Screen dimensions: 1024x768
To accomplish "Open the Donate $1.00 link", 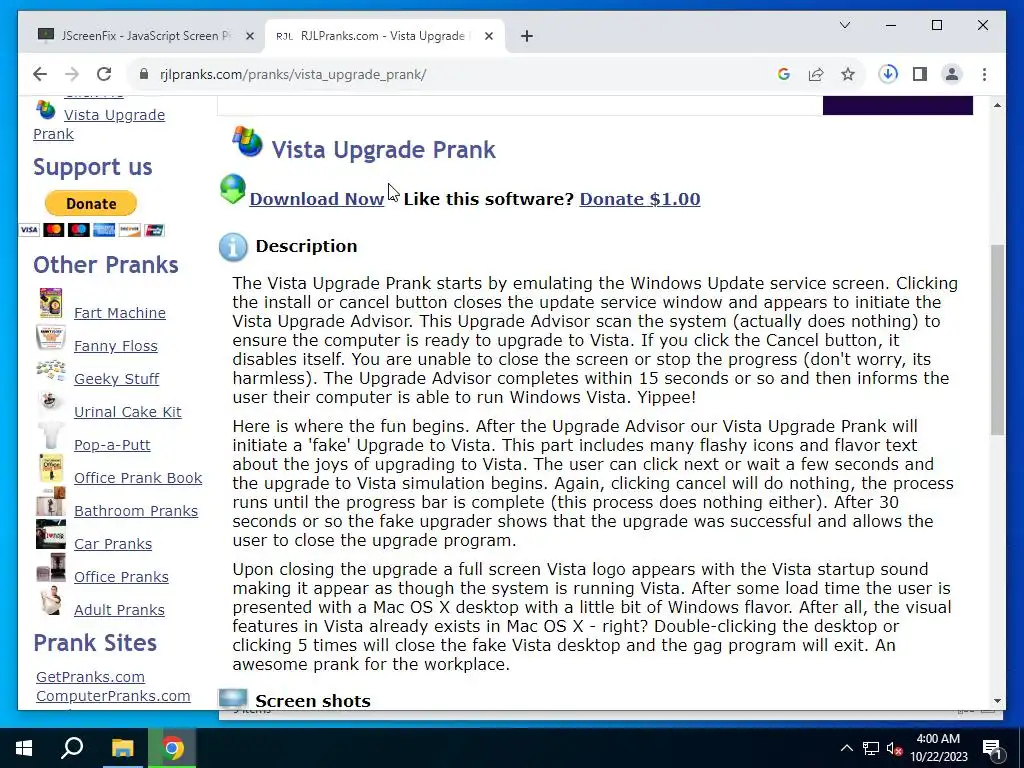I will (x=640, y=199).
